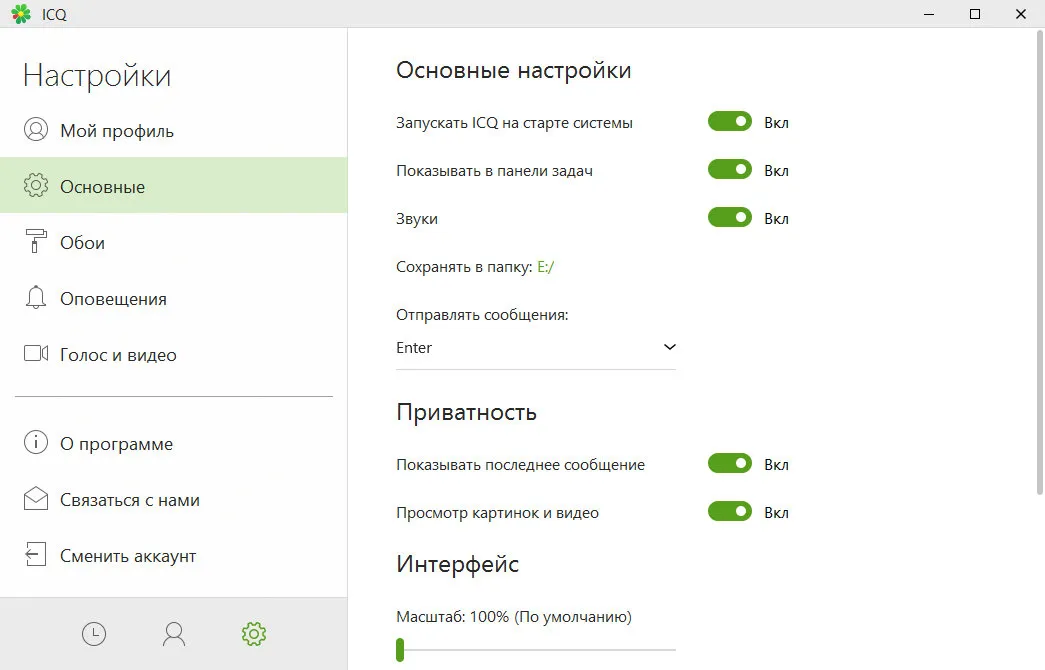Select the Основные settings item
The image size is (1045, 670).
pos(173,185)
